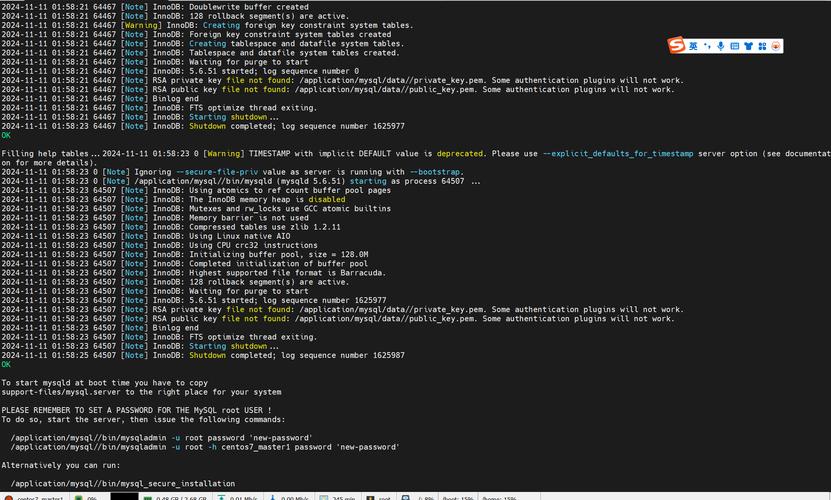Screen dimensions: 831x500
Task: Click '5.6.51 started; log sequence number 0'
Action: click(x=274, y=71)
